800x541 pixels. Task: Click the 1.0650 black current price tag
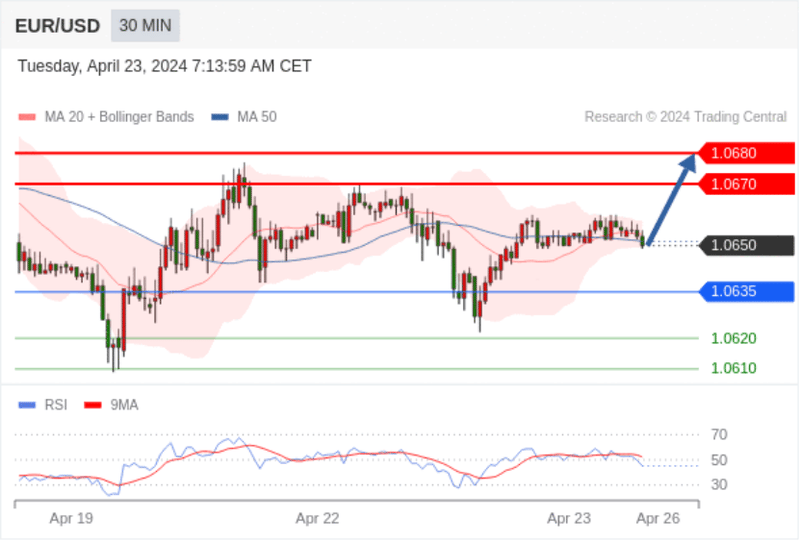click(746, 245)
